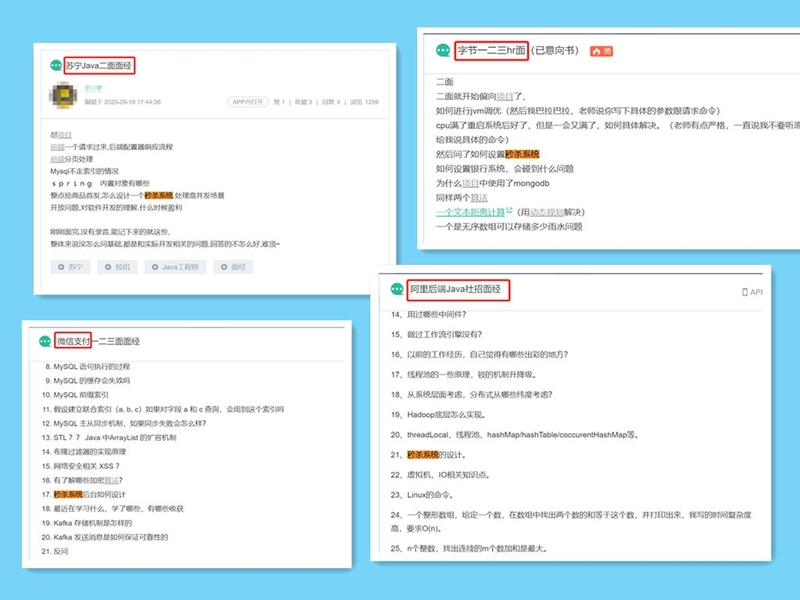Click item 14 用过哪些中间件

429,314
